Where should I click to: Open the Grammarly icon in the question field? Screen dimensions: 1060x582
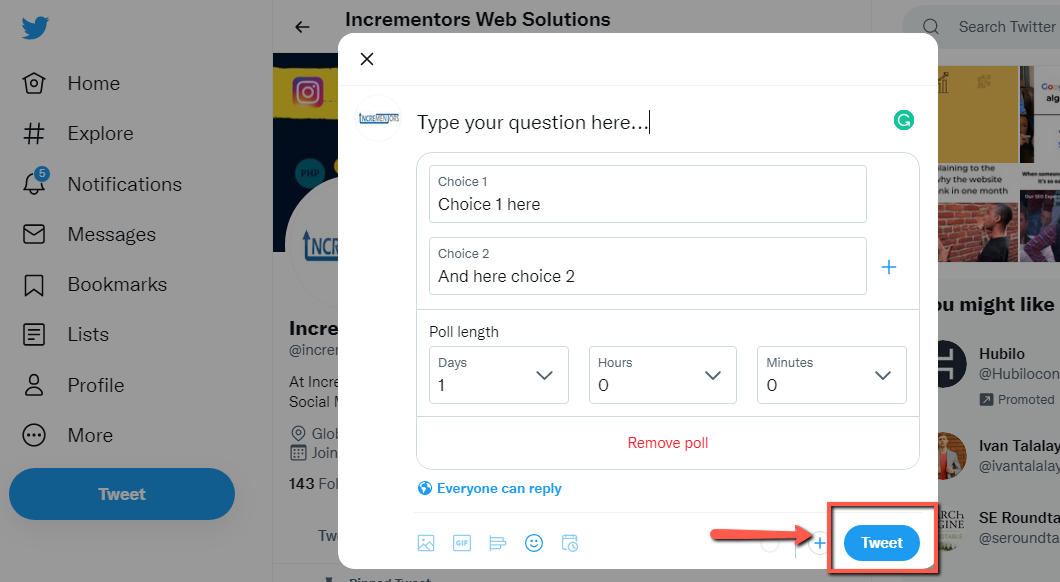(x=903, y=119)
